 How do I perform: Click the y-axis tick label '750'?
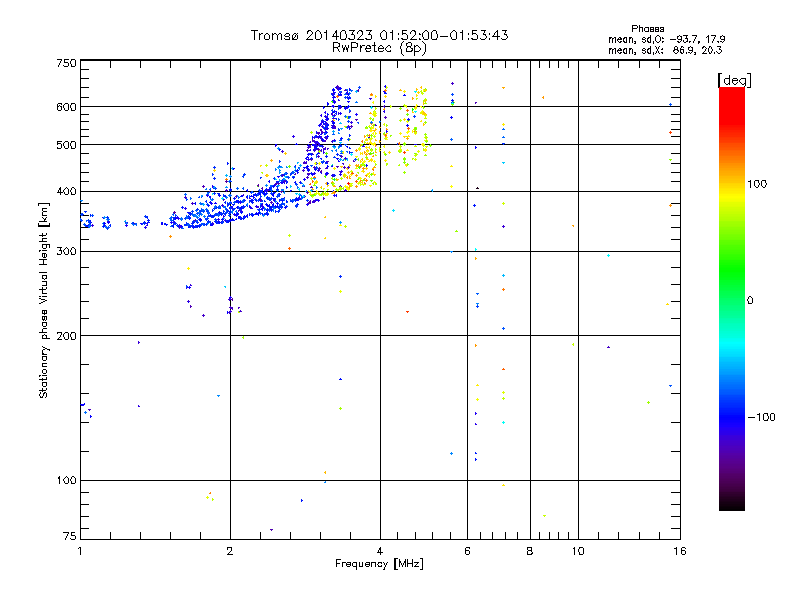(66, 63)
